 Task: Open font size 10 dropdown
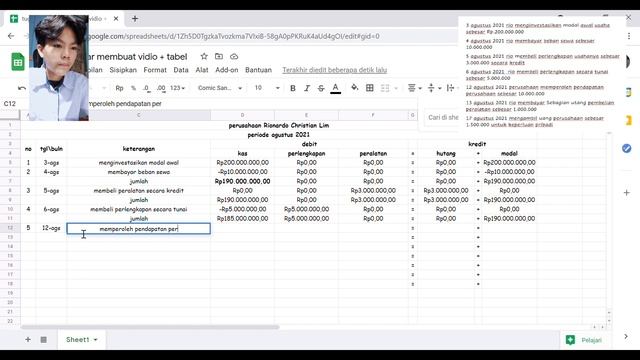pyautogui.click(x=267, y=88)
